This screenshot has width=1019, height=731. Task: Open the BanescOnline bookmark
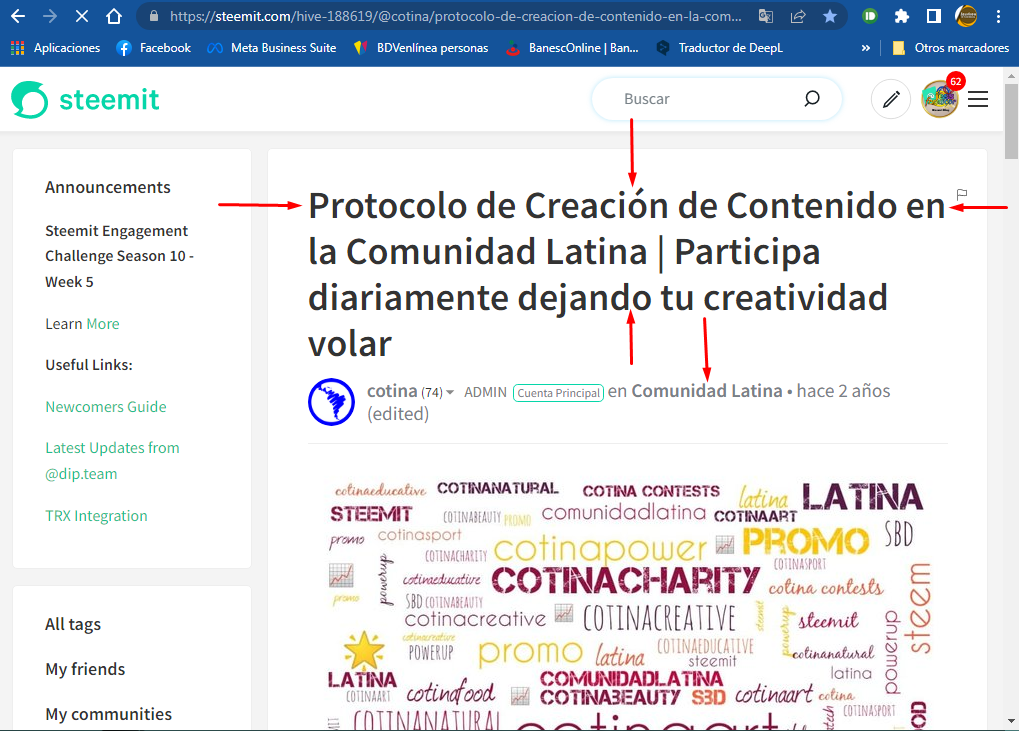573,47
